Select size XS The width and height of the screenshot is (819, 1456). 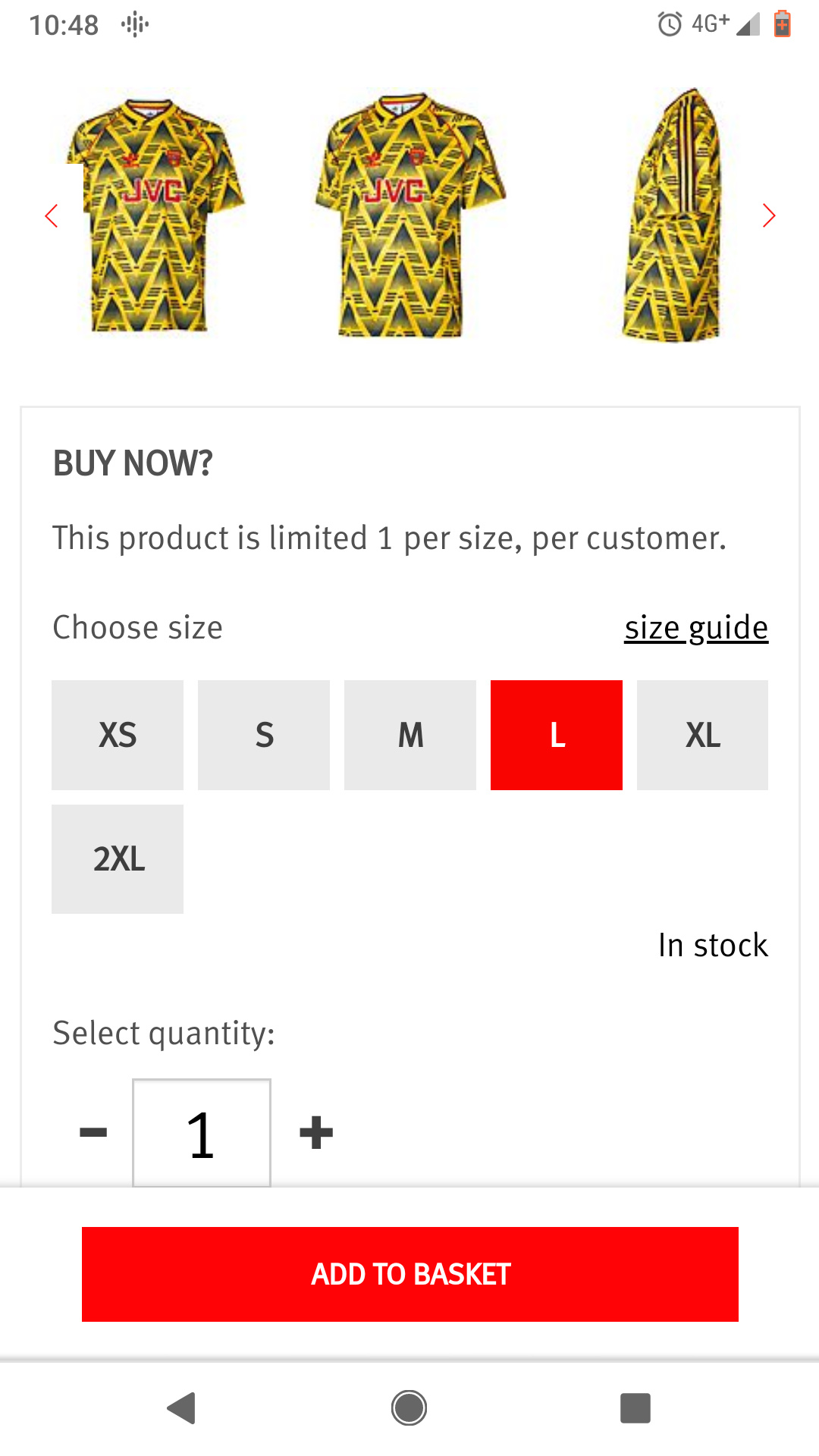tap(118, 735)
